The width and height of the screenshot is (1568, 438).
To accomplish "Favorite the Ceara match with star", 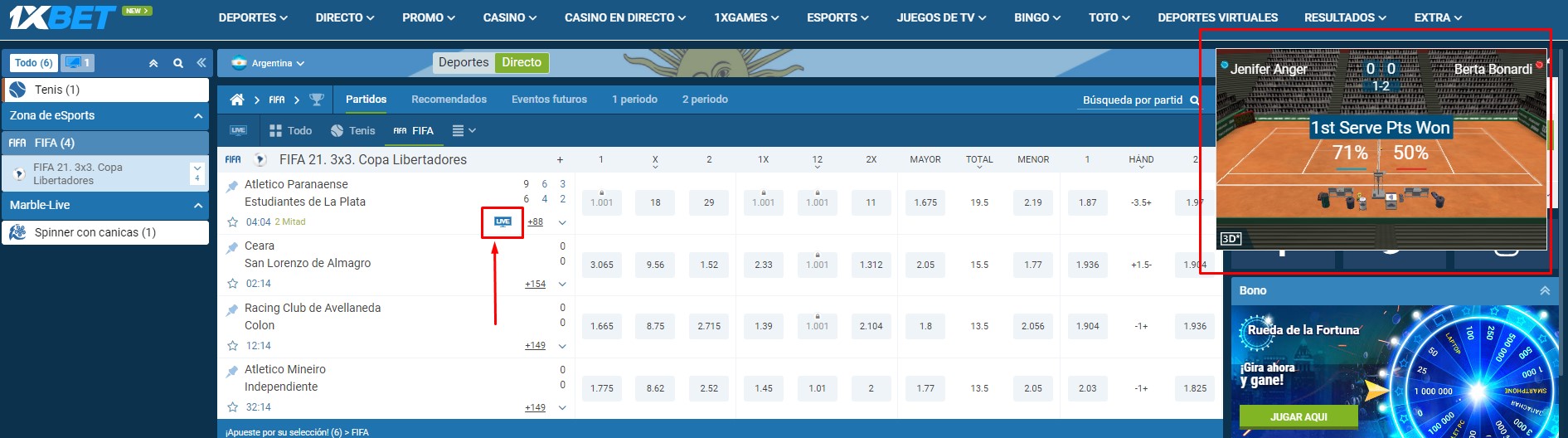I will click(233, 284).
